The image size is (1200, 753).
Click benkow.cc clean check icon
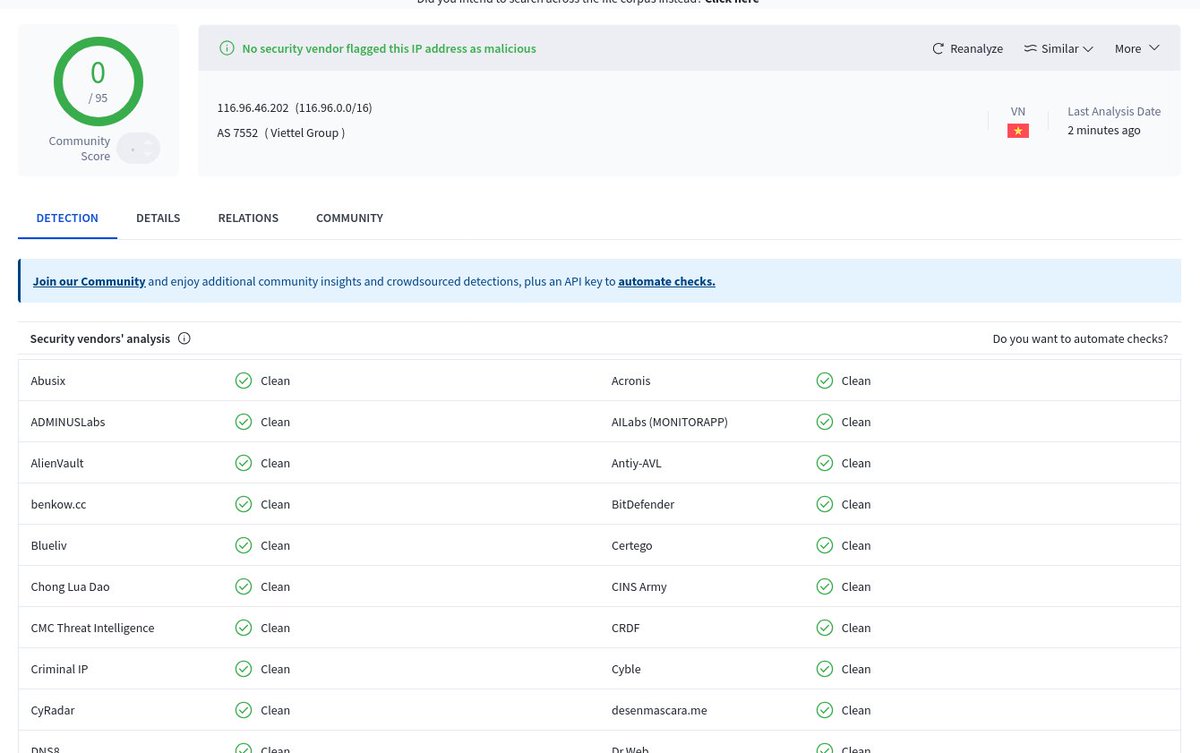tap(243, 504)
